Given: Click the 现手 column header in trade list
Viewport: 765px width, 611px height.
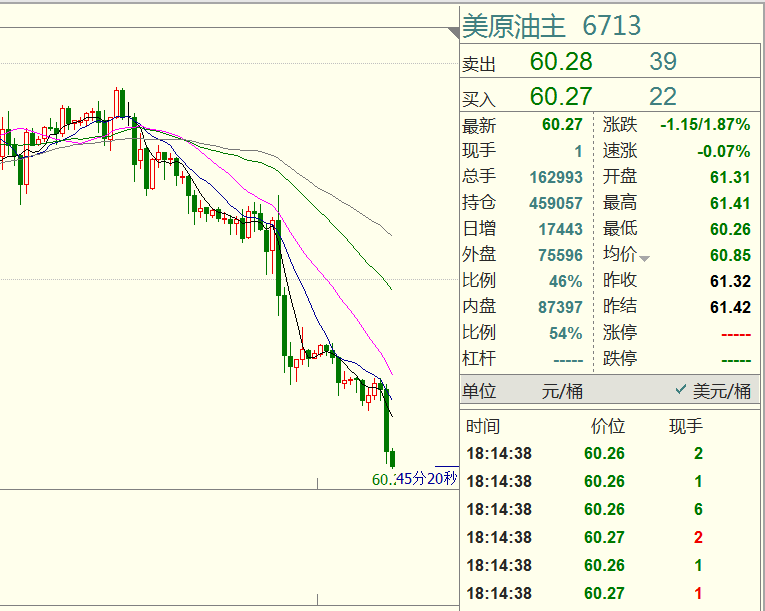Looking at the screenshot, I should 685,426.
